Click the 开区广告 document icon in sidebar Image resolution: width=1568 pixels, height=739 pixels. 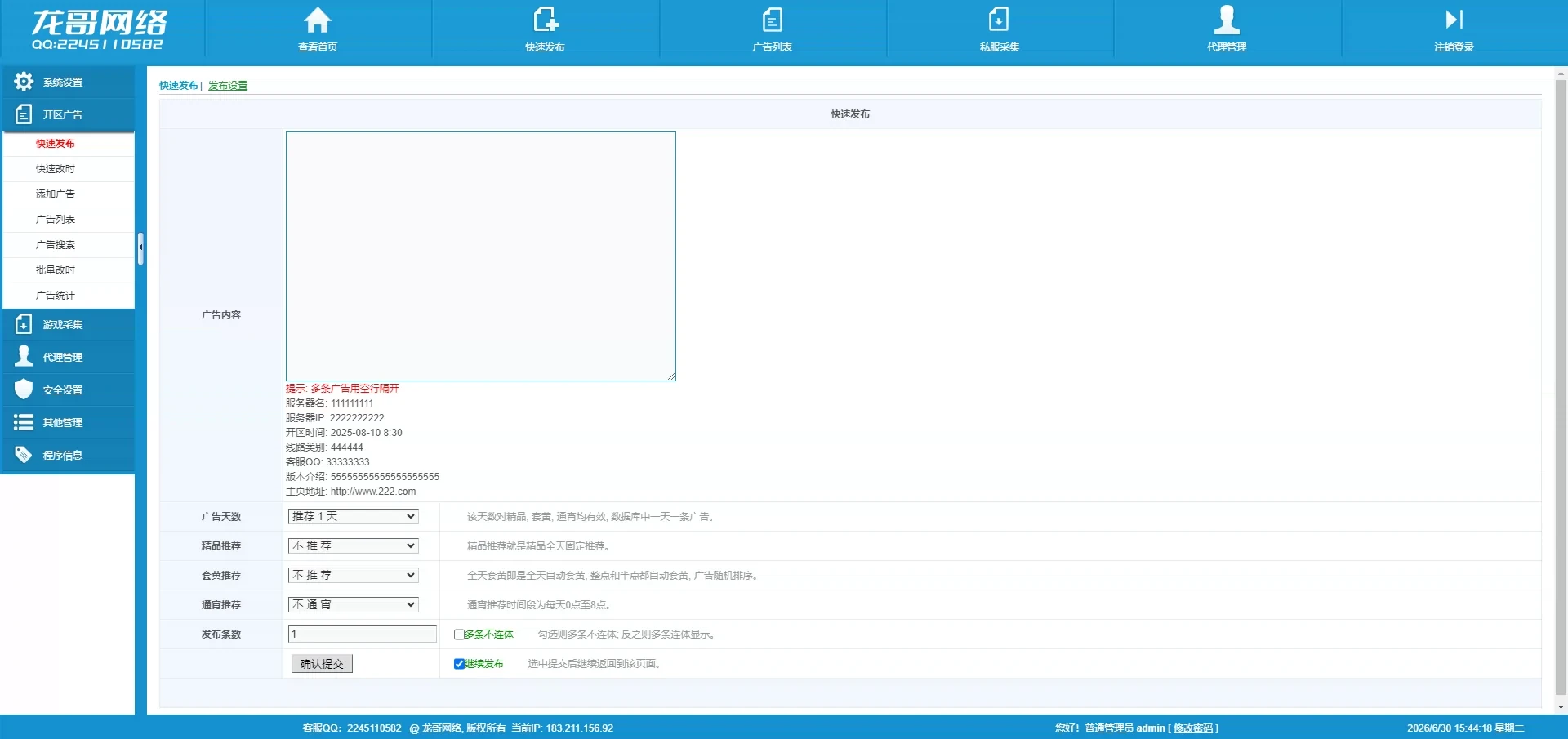coord(24,114)
